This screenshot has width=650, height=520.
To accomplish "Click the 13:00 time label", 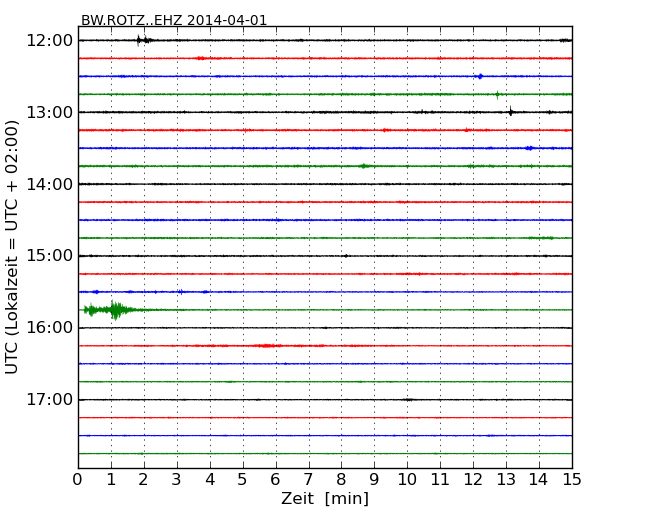I will click(x=49, y=112).
